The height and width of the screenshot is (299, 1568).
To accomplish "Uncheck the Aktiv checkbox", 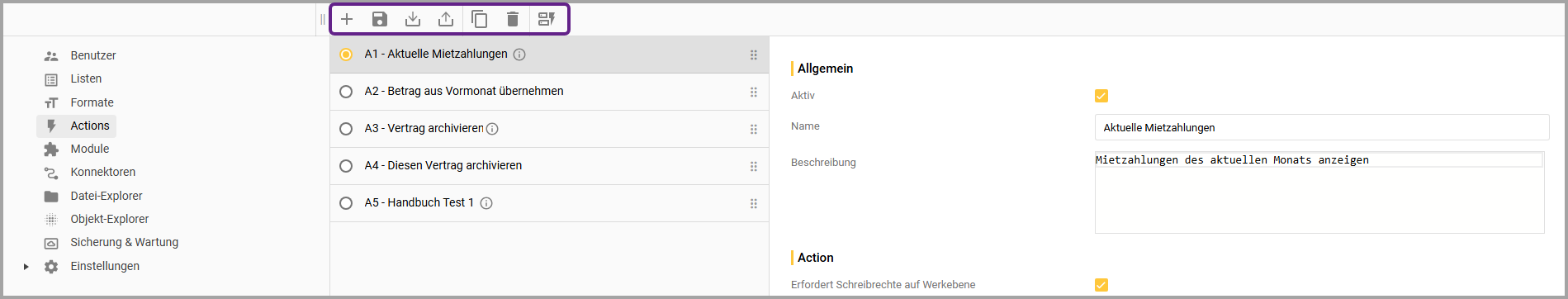I will (1101, 96).
